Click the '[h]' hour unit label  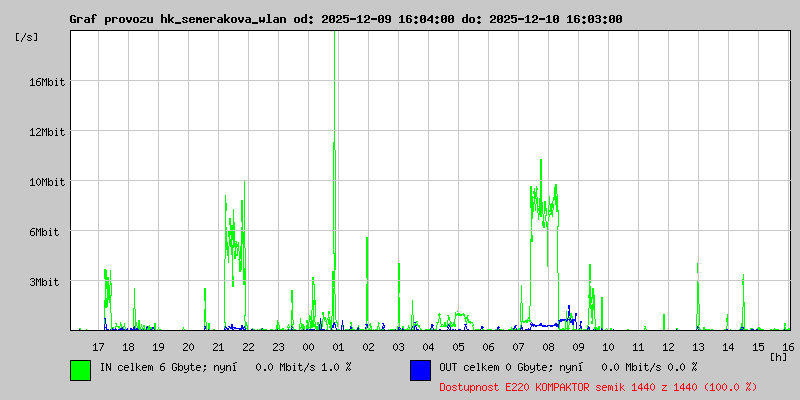[x=779, y=357]
